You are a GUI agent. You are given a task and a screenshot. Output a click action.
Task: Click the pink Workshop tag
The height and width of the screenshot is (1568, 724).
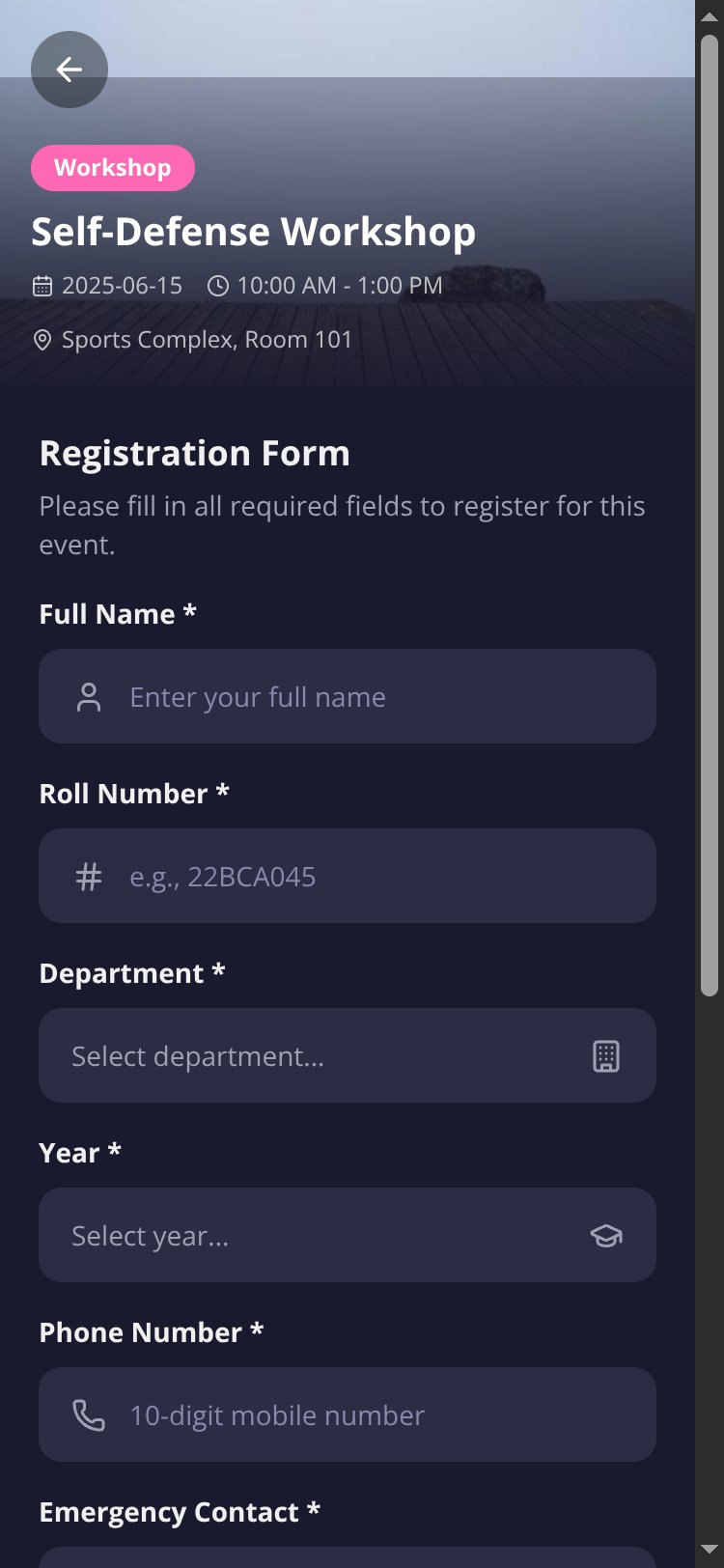click(113, 168)
